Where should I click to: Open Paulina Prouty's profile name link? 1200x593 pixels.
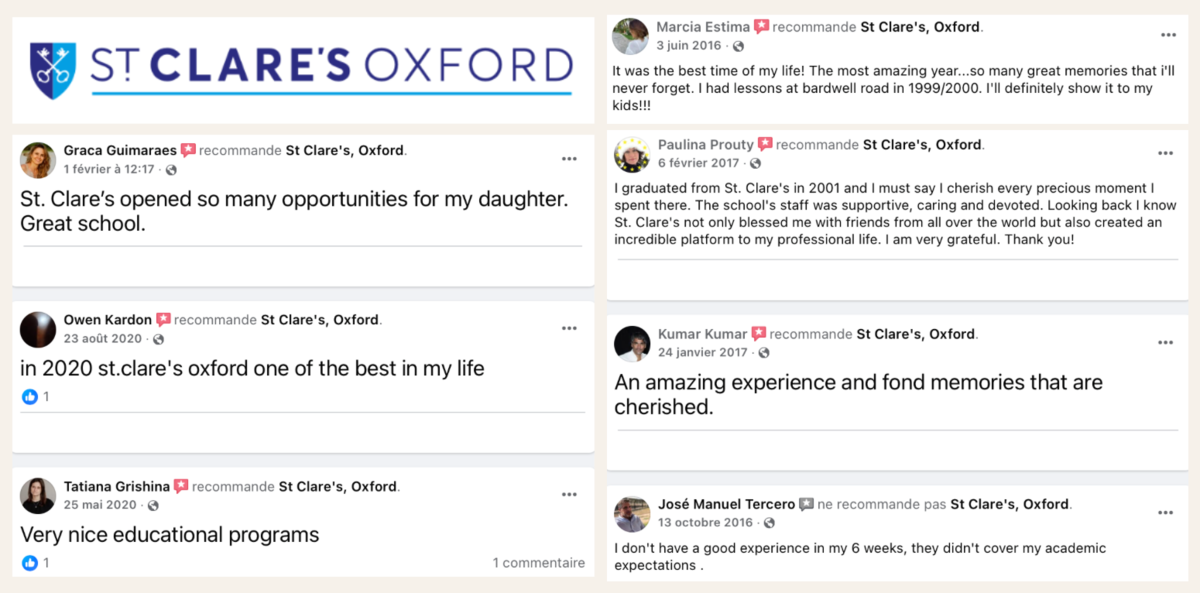(x=705, y=145)
